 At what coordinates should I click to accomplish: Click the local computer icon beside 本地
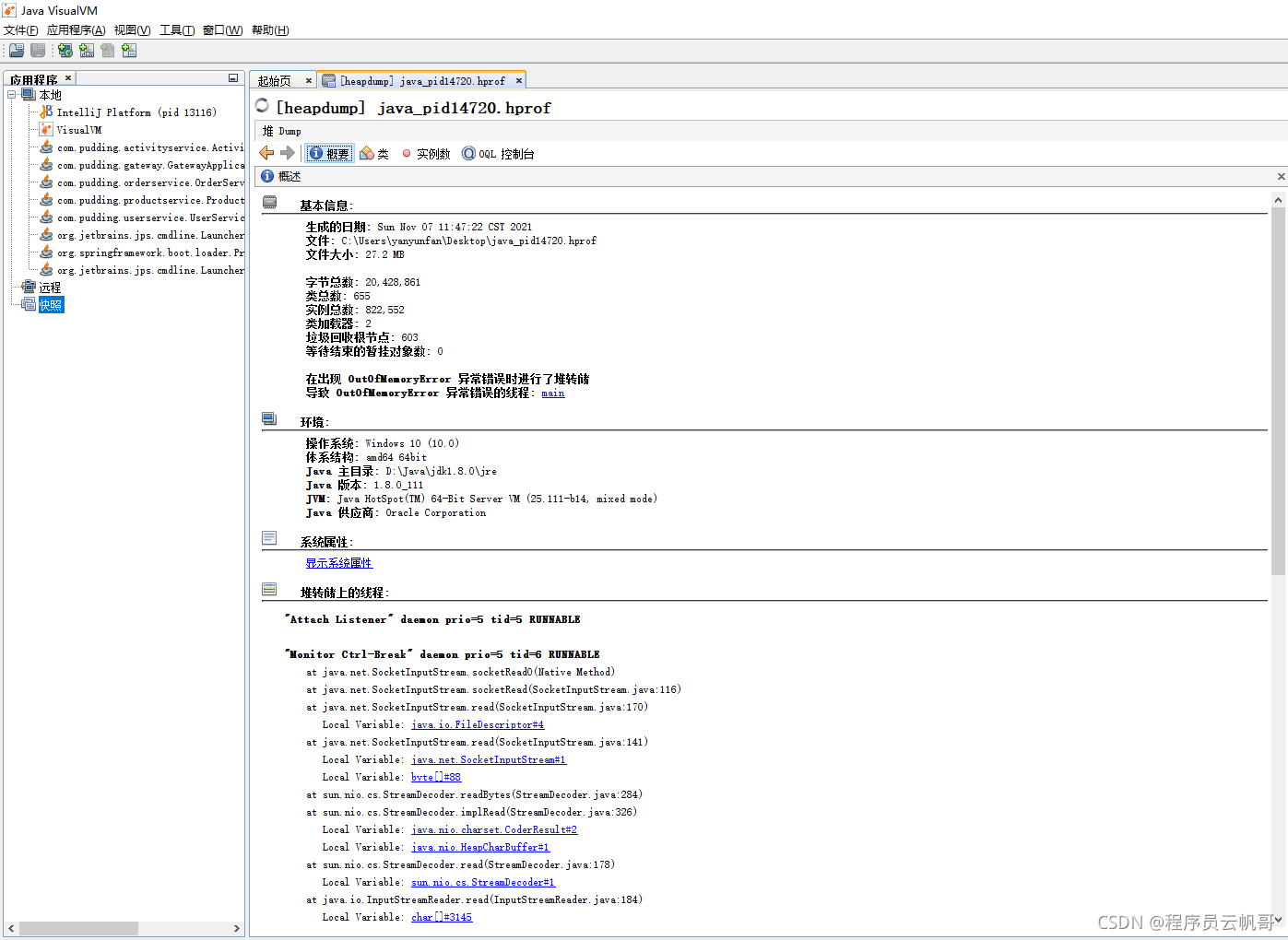29,95
